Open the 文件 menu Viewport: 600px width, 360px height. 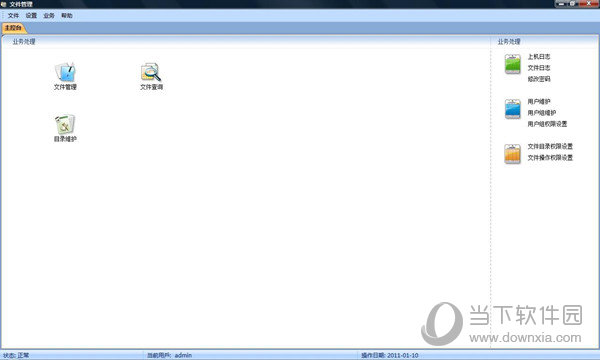click(x=13, y=16)
